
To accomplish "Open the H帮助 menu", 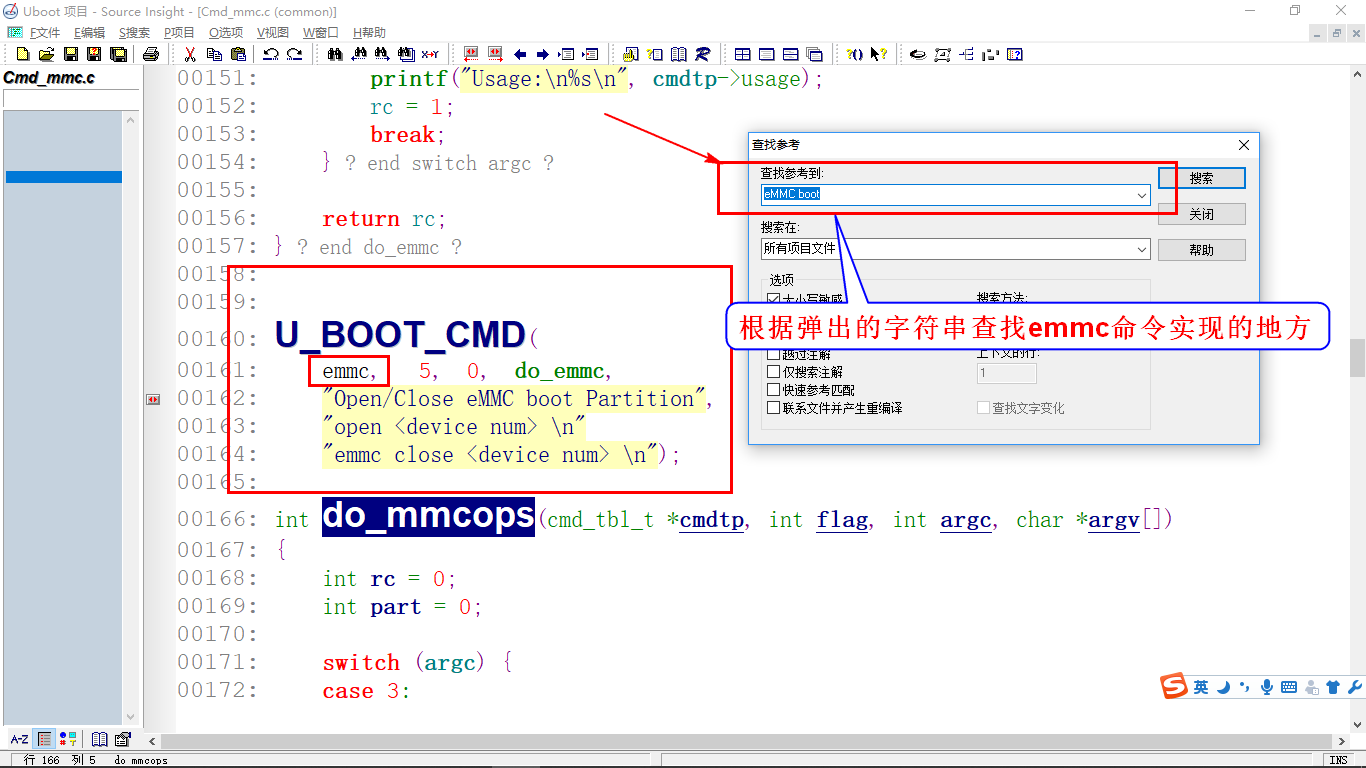I will (x=368, y=32).
